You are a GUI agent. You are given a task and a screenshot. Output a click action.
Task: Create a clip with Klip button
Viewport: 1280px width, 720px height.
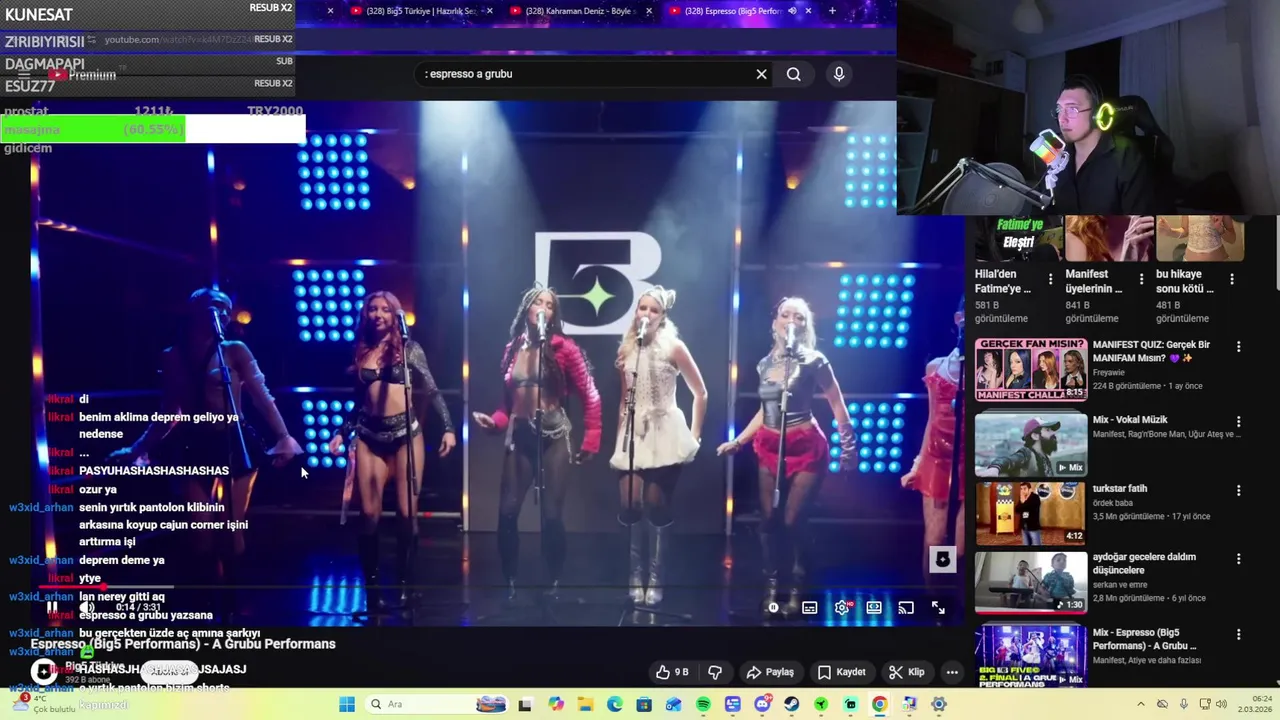[906, 672]
